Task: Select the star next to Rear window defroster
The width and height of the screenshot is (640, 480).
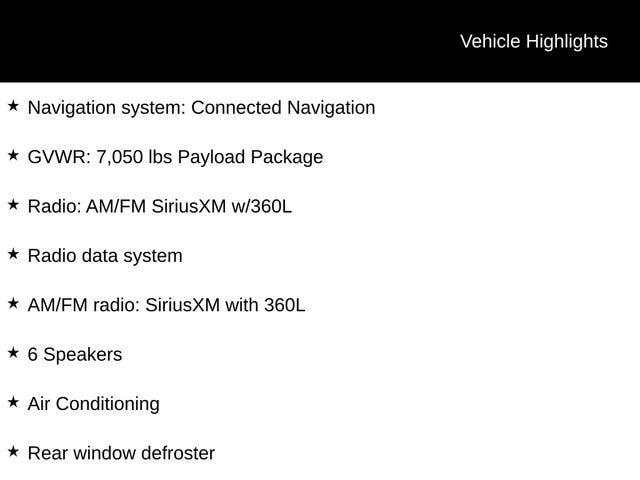Action: [13, 451]
